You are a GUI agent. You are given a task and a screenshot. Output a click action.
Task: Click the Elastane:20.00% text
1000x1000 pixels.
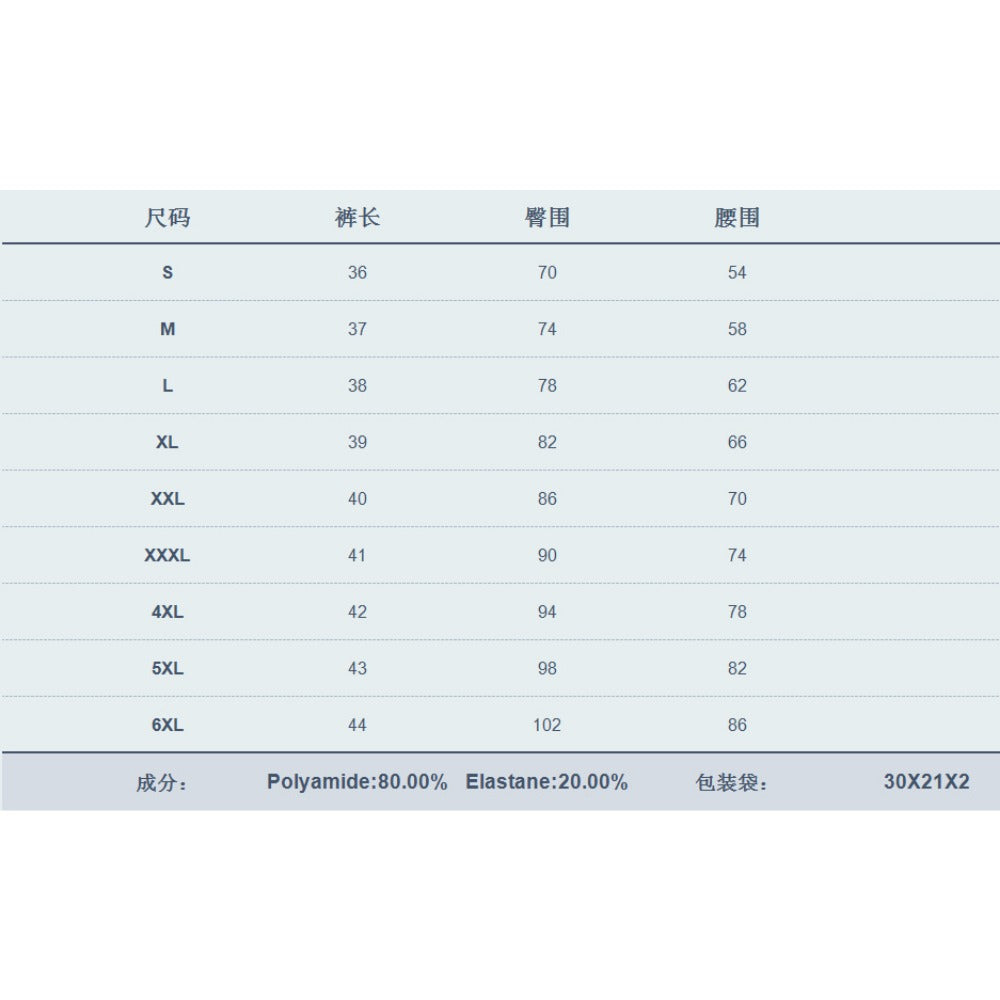[x=547, y=782]
